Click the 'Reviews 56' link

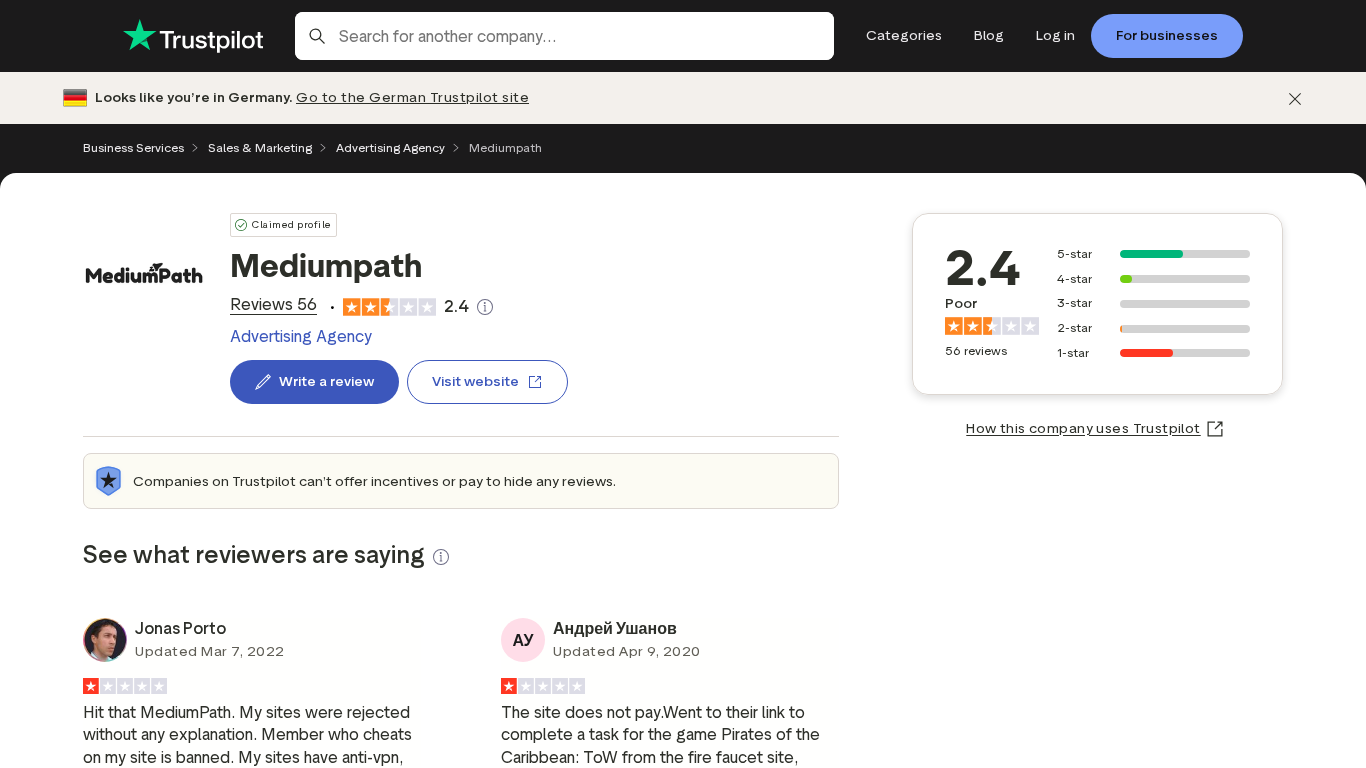click(273, 305)
